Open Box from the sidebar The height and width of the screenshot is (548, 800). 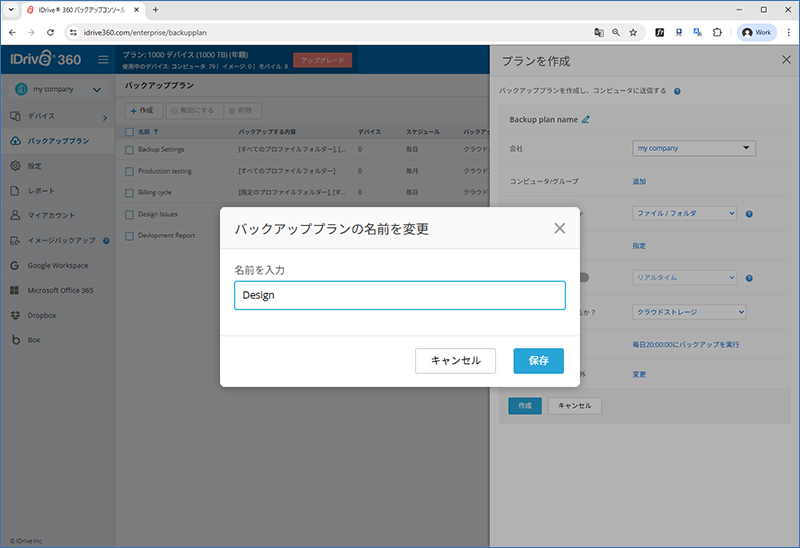(34, 340)
